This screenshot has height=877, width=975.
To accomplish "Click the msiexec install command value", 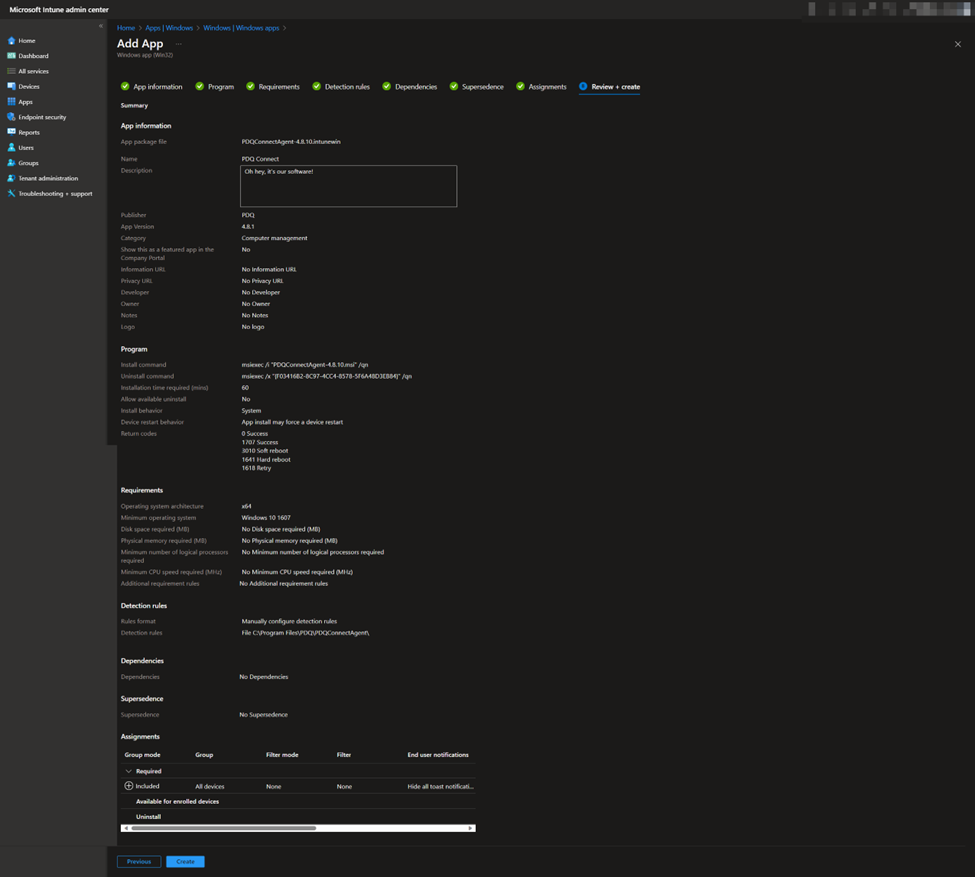I will (x=305, y=365).
